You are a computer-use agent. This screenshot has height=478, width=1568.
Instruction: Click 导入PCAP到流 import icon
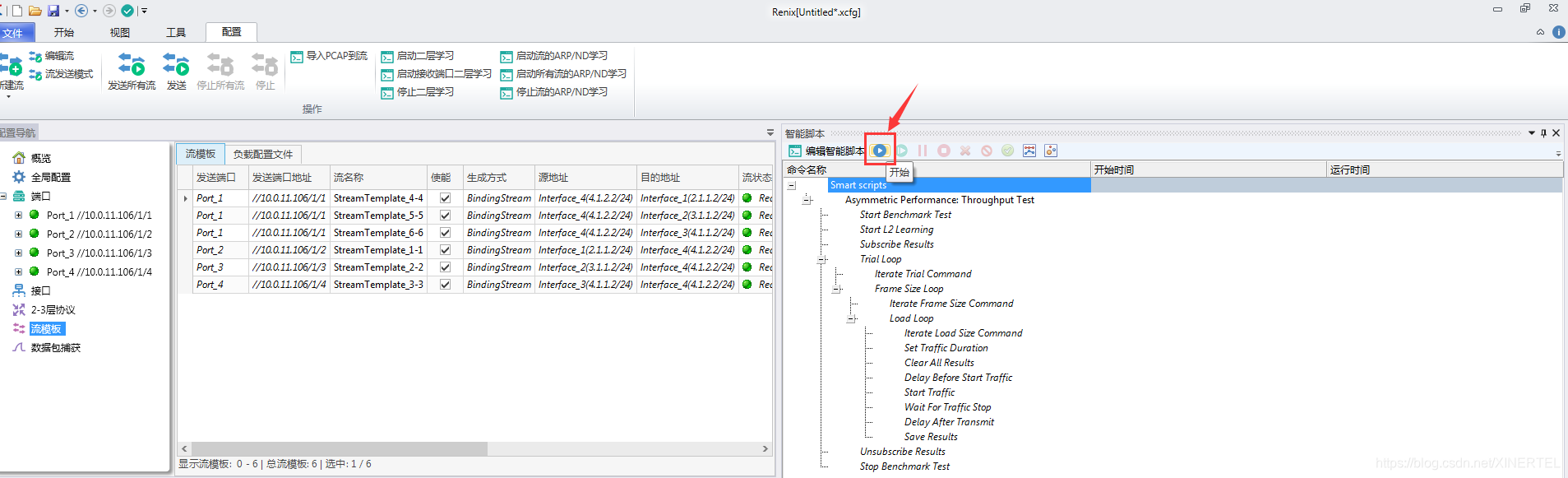pos(297,57)
